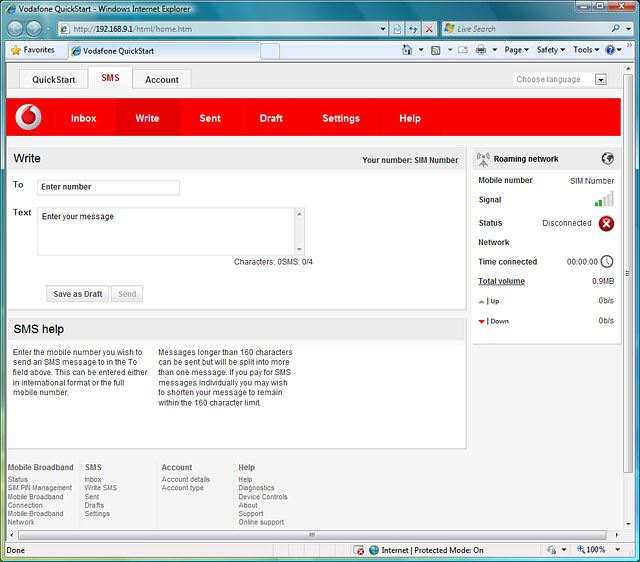Click the message box scroll down arrow
Viewport: 640px width, 562px height.
coord(300,250)
